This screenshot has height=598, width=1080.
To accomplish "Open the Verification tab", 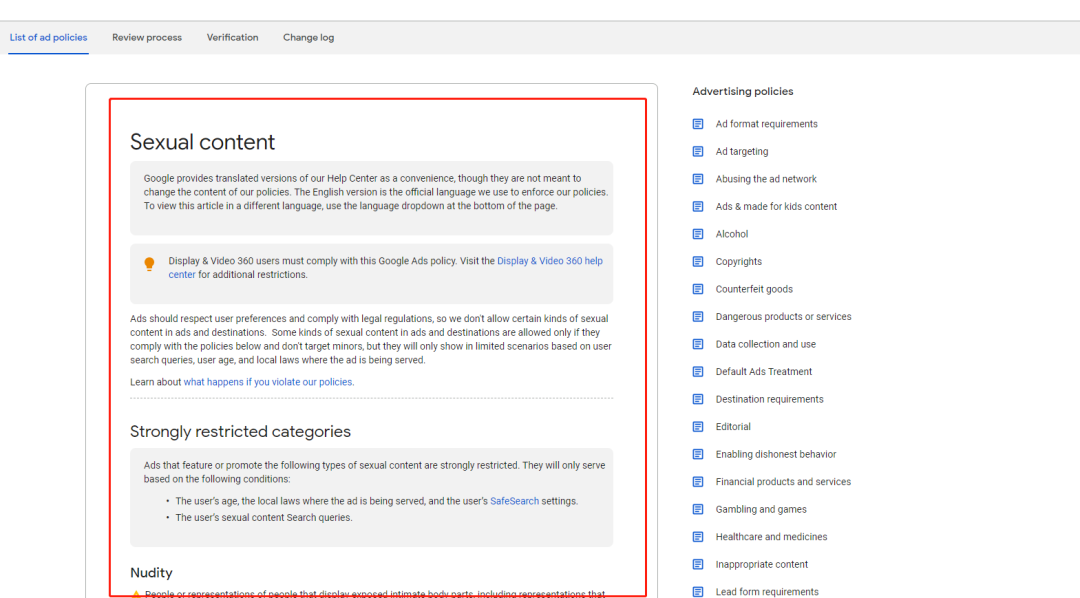I will tap(232, 37).
